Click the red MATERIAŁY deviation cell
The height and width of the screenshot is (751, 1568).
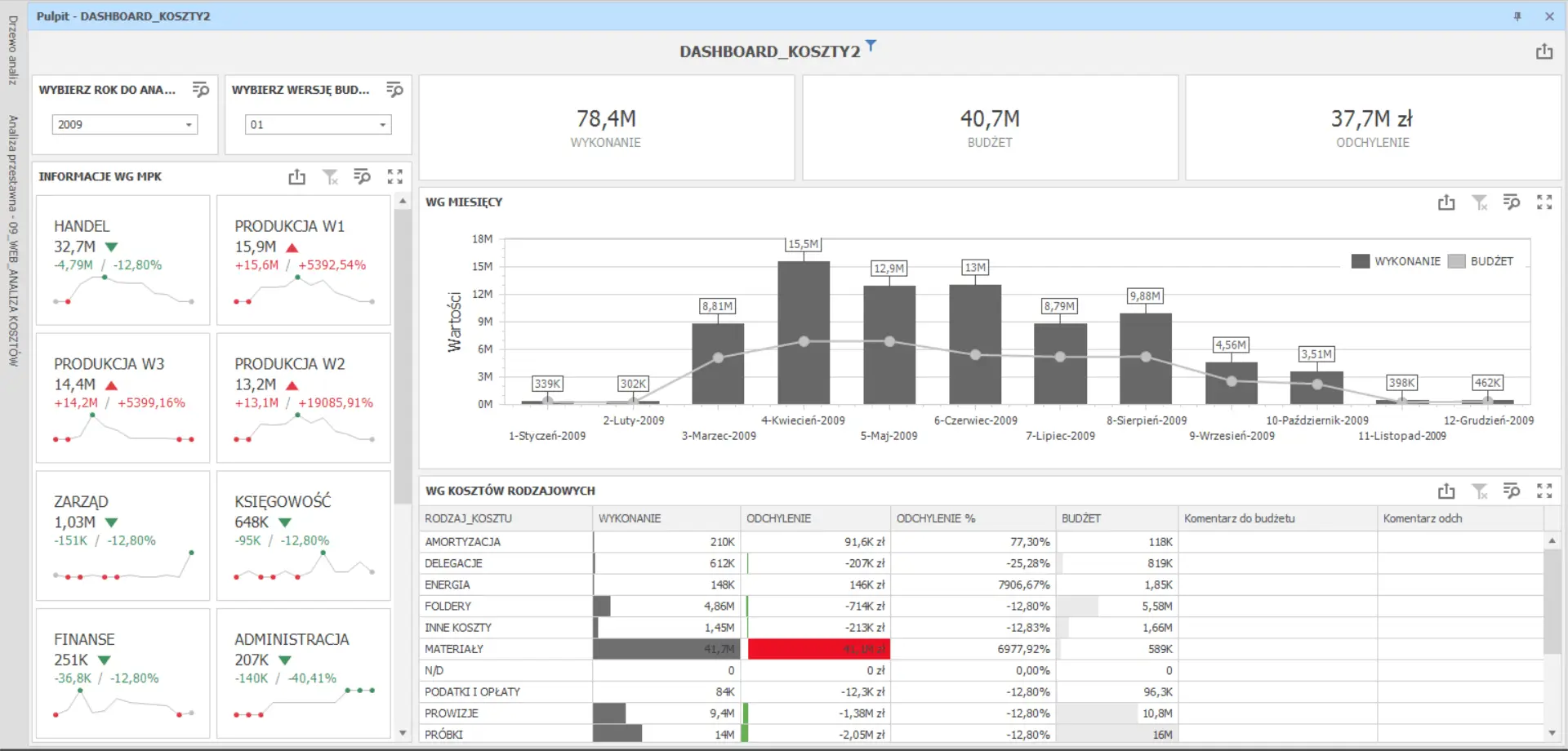tap(818, 649)
